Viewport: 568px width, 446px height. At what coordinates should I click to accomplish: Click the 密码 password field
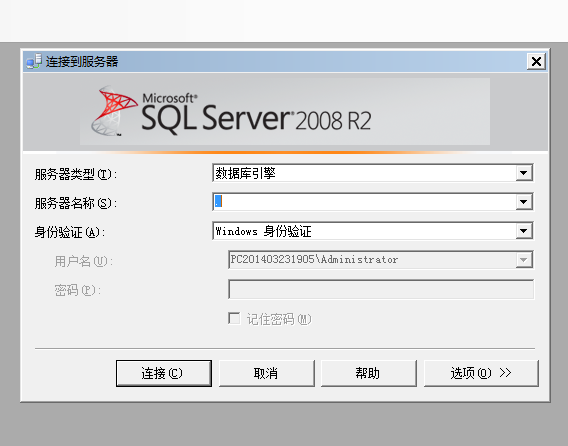point(381,289)
